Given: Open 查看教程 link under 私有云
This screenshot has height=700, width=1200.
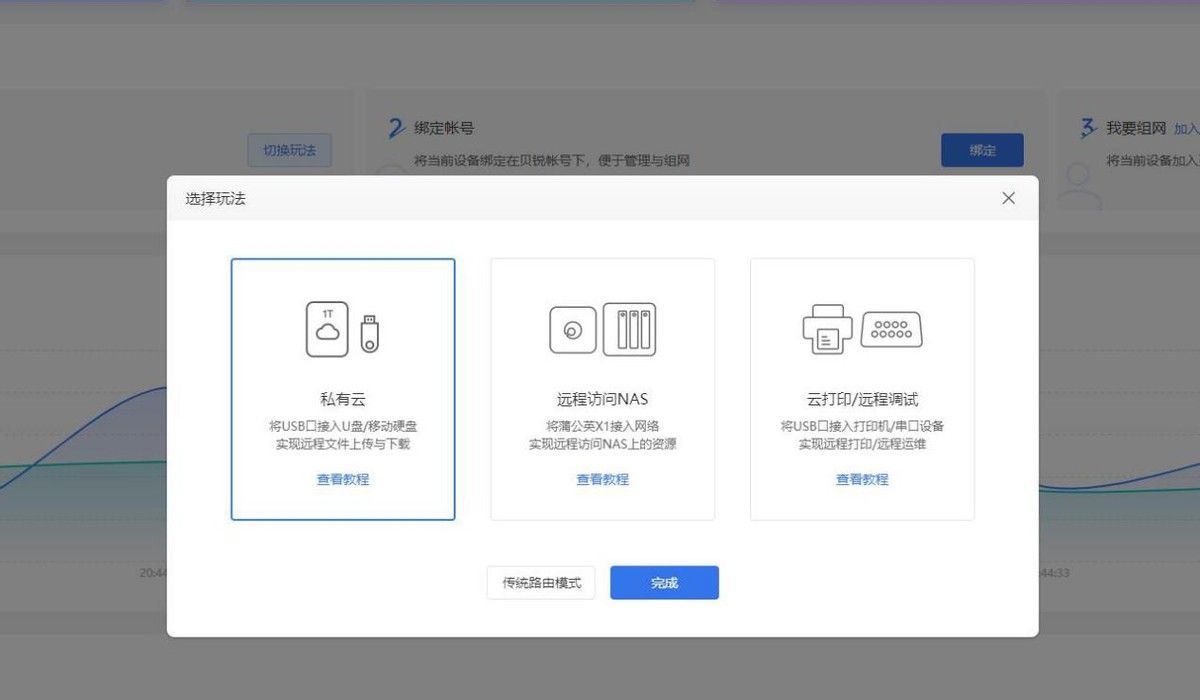Looking at the screenshot, I should [x=343, y=479].
